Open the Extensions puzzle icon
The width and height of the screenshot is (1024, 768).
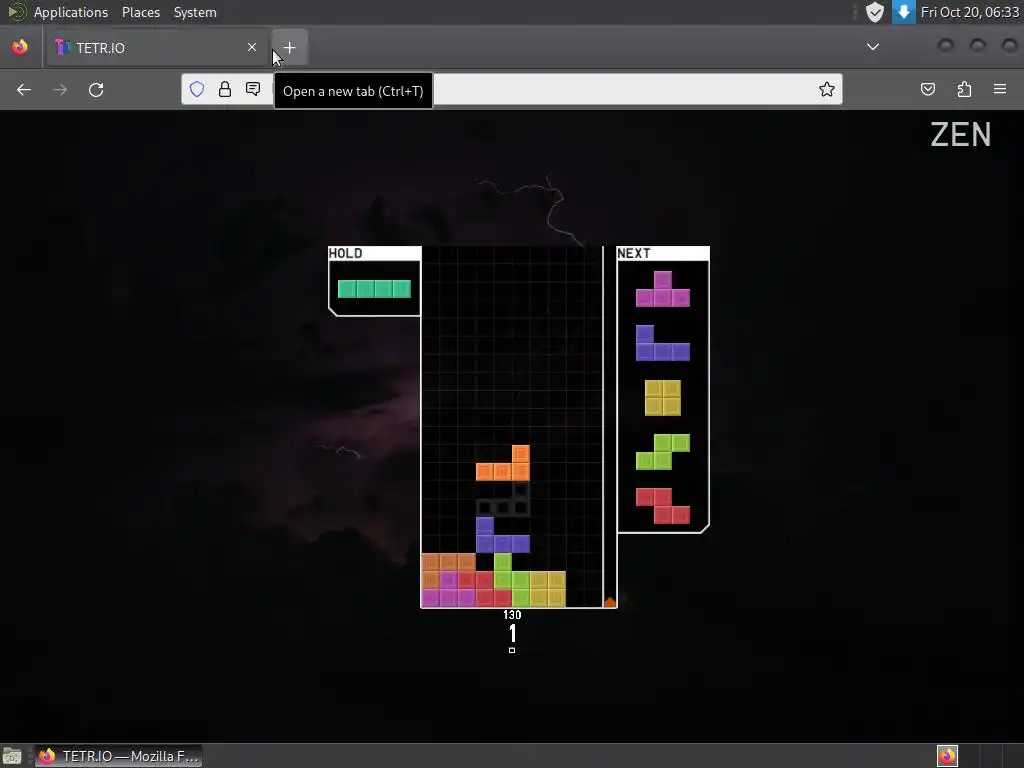coord(964,89)
